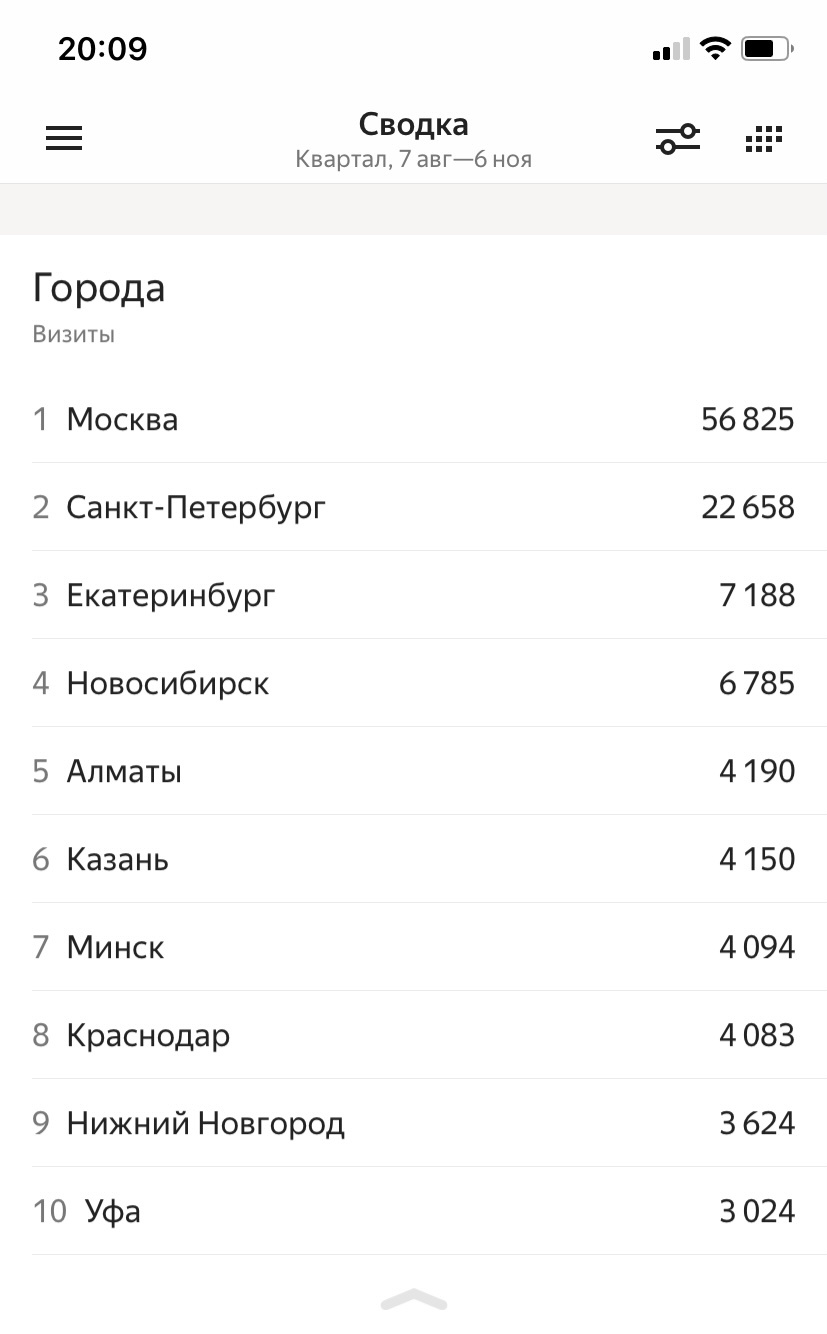The width and height of the screenshot is (827, 1334).
Task: Change the period Квартал, 7 авг—6 ноя
Action: [x=413, y=159]
